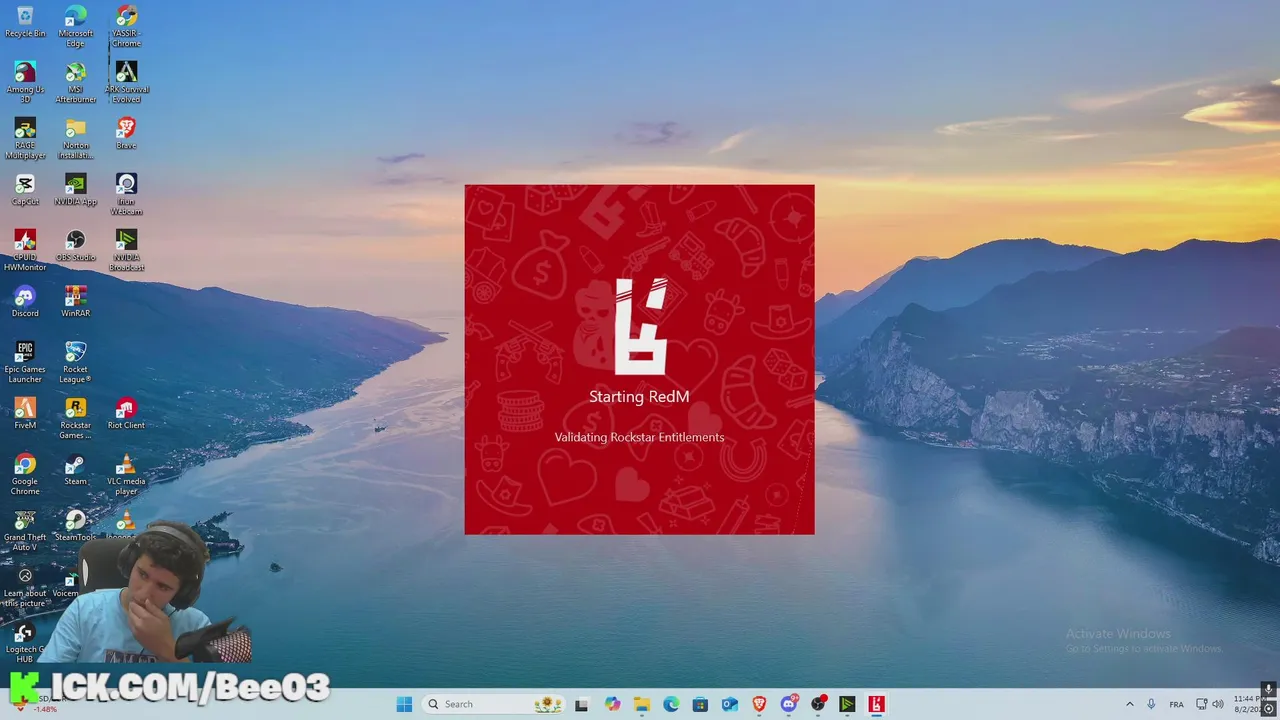The image size is (1280, 720).
Task: Select the OBS Studio desktop icon
Action: click(x=75, y=245)
